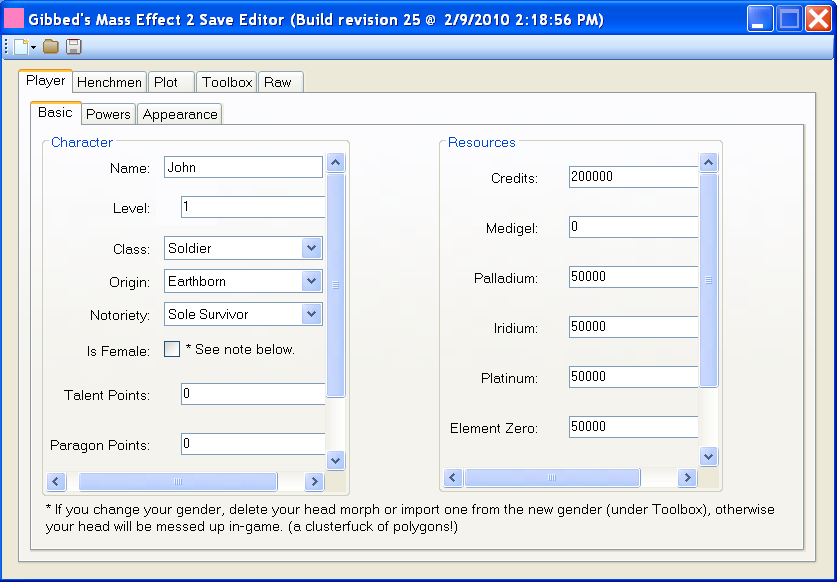The height and width of the screenshot is (582, 837).
Task: Click the Platinum value field
Action: pyautogui.click(x=634, y=376)
